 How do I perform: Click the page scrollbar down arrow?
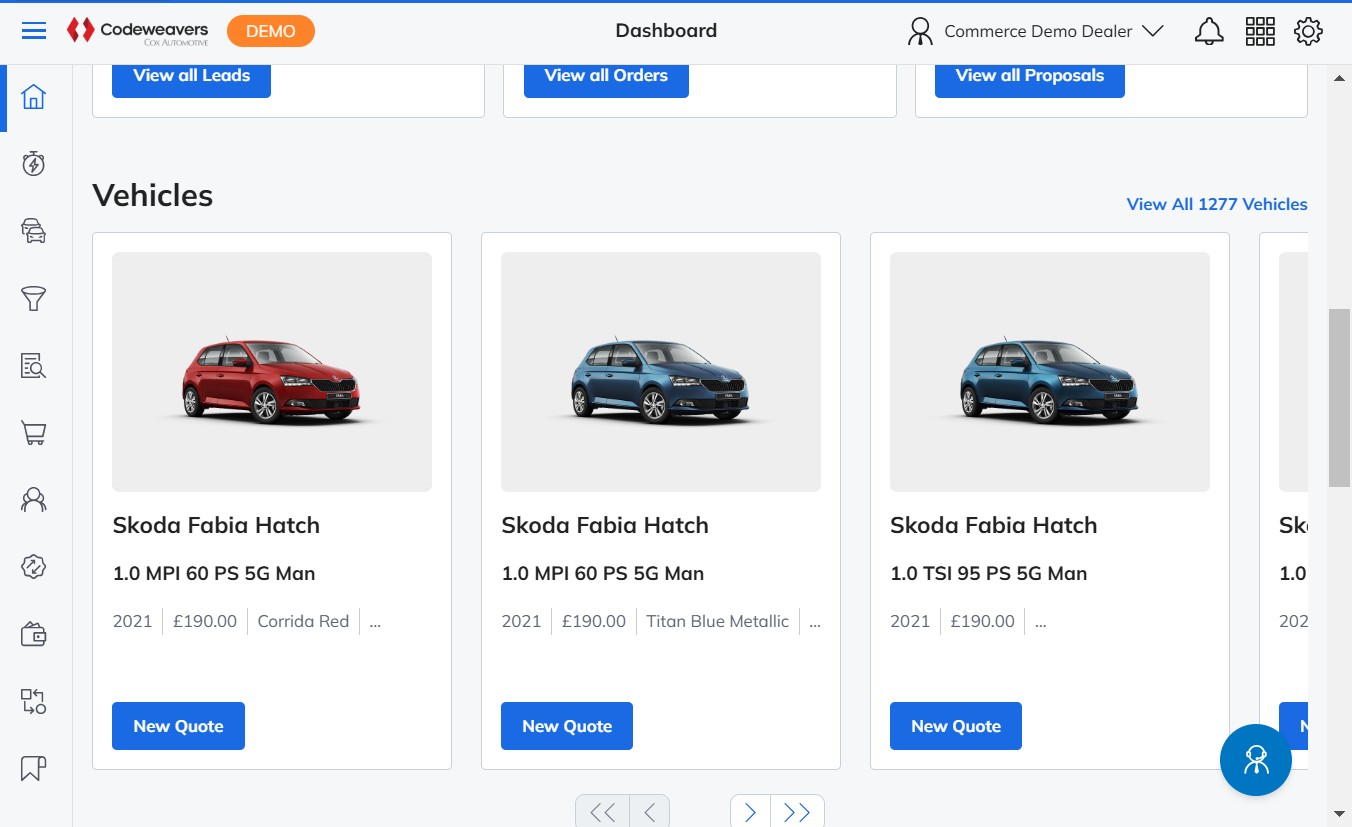[1340, 815]
